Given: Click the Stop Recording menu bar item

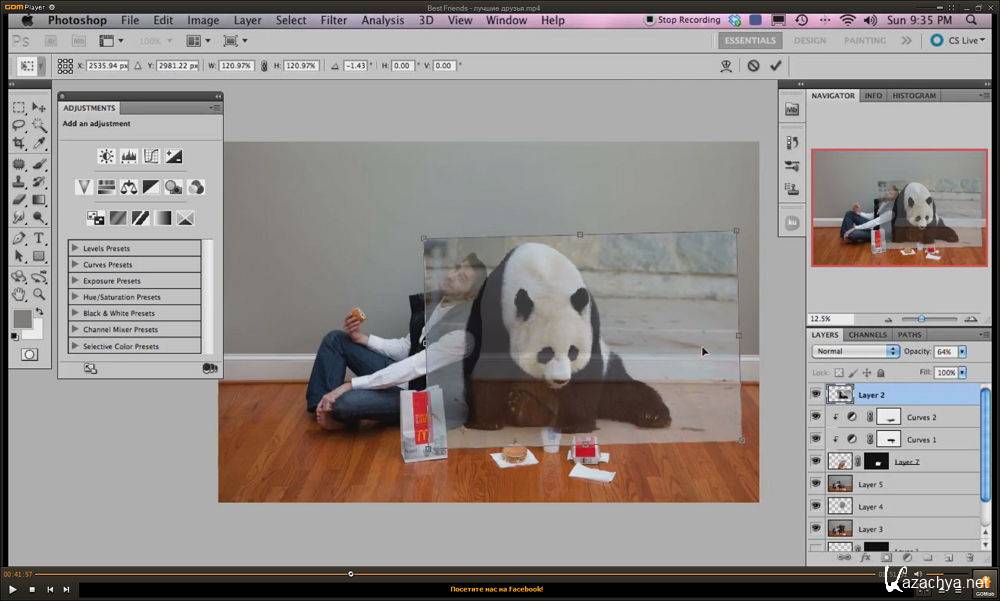Looking at the screenshot, I should [682, 20].
